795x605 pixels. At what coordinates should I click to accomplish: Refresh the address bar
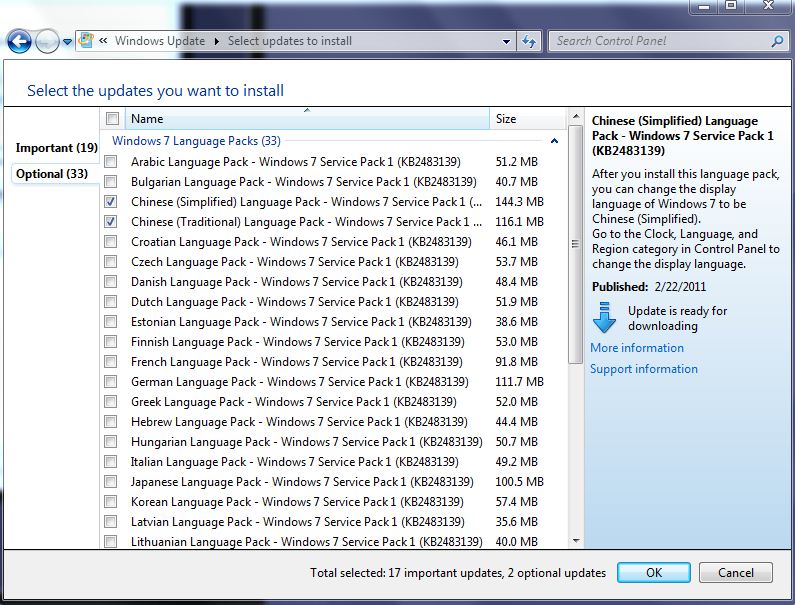[x=529, y=42]
